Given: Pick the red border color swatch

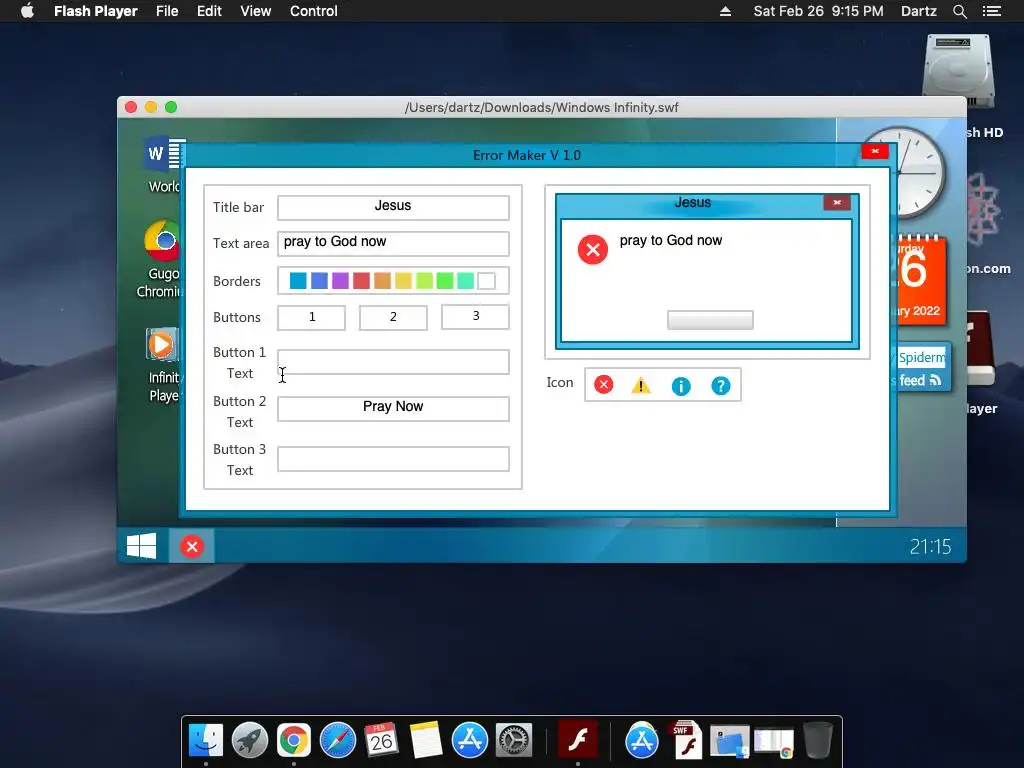Looking at the screenshot, I should 361,281.
